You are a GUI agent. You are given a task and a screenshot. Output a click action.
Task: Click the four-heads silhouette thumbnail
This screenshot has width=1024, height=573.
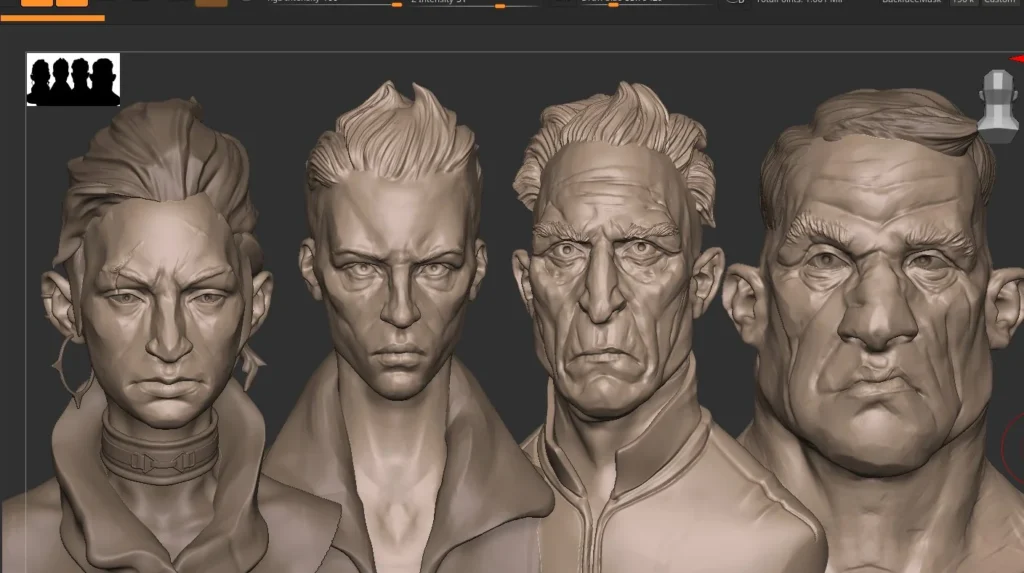tap(73, 79)
